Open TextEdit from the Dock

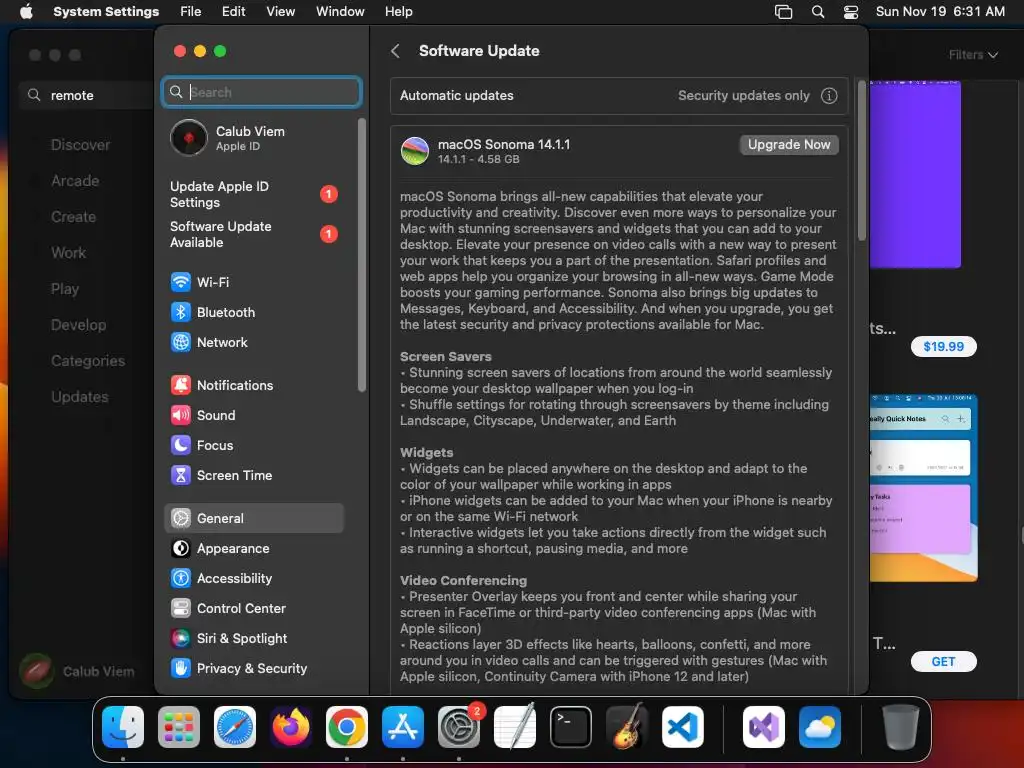click(515, 727)
